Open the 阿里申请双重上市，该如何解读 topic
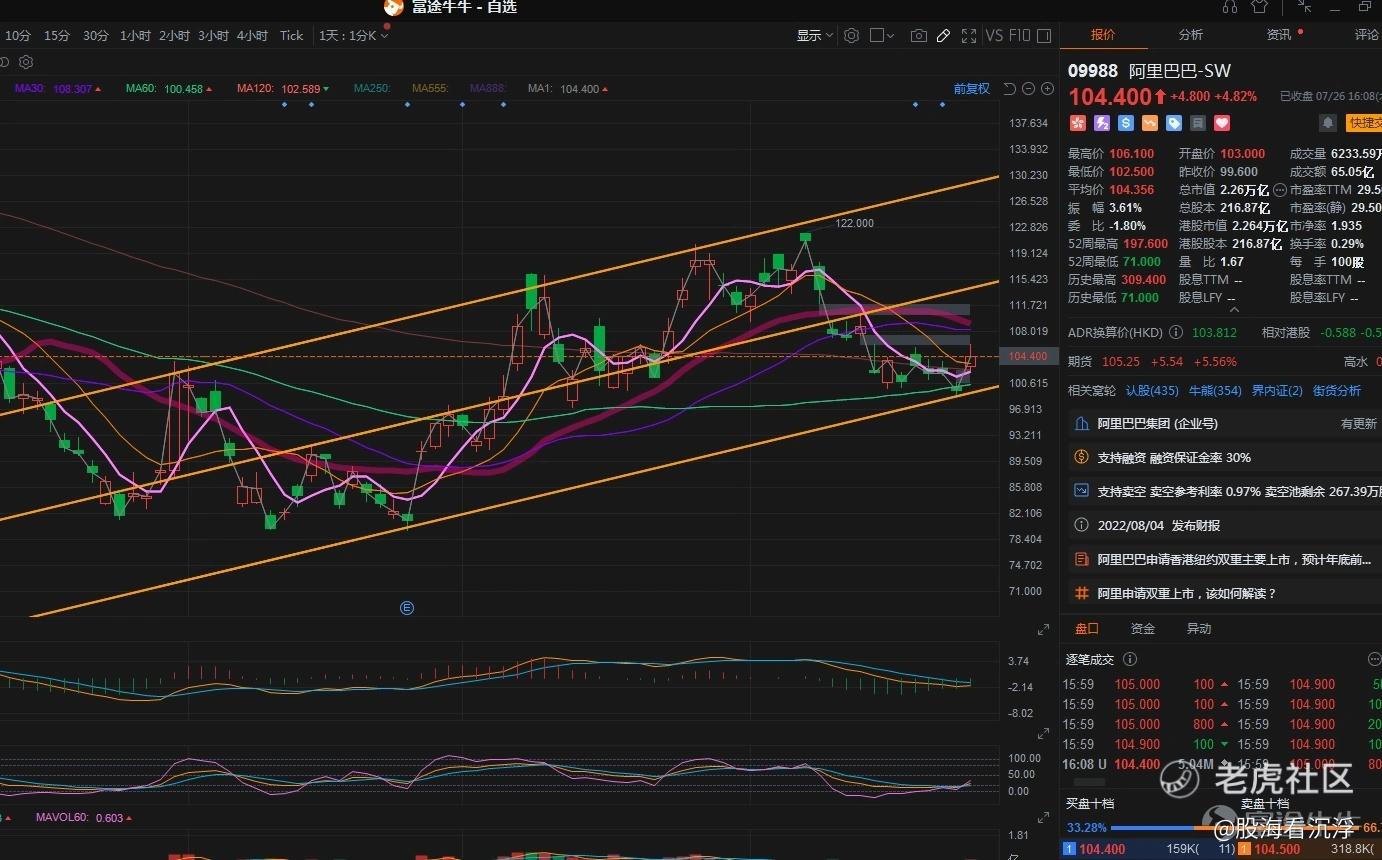Screen dimensions: 1382x860 point(1225,594)
